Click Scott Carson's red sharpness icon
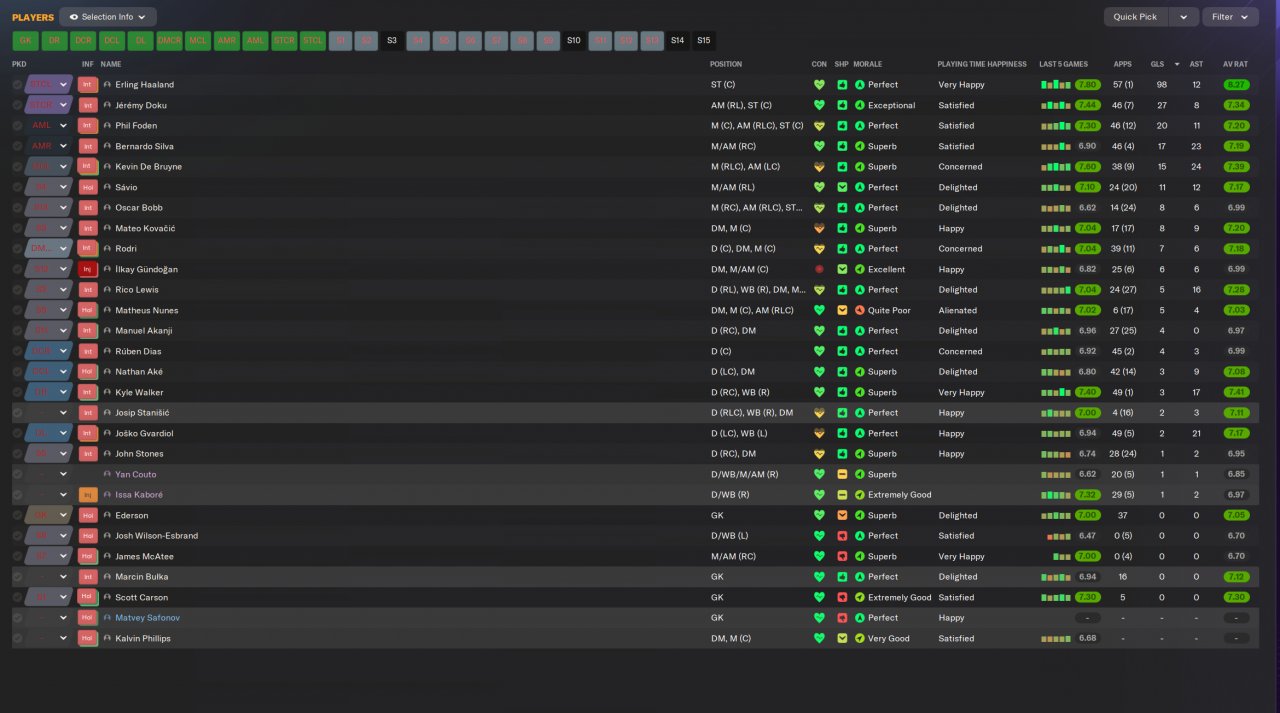Screen dimensions: 1280x713 [x=842, y=597]
